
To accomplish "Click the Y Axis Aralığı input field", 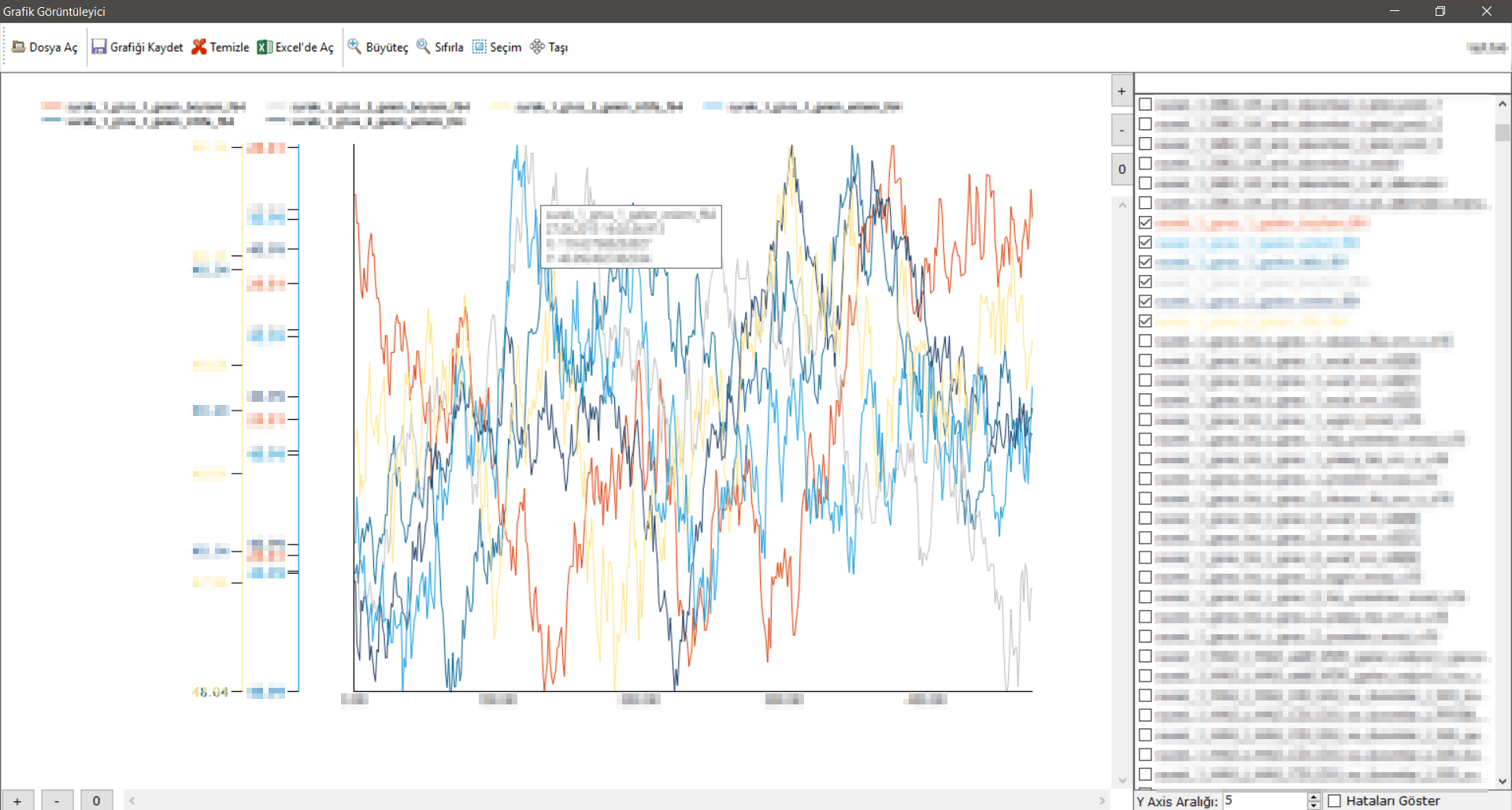I will click(1265, 801).
